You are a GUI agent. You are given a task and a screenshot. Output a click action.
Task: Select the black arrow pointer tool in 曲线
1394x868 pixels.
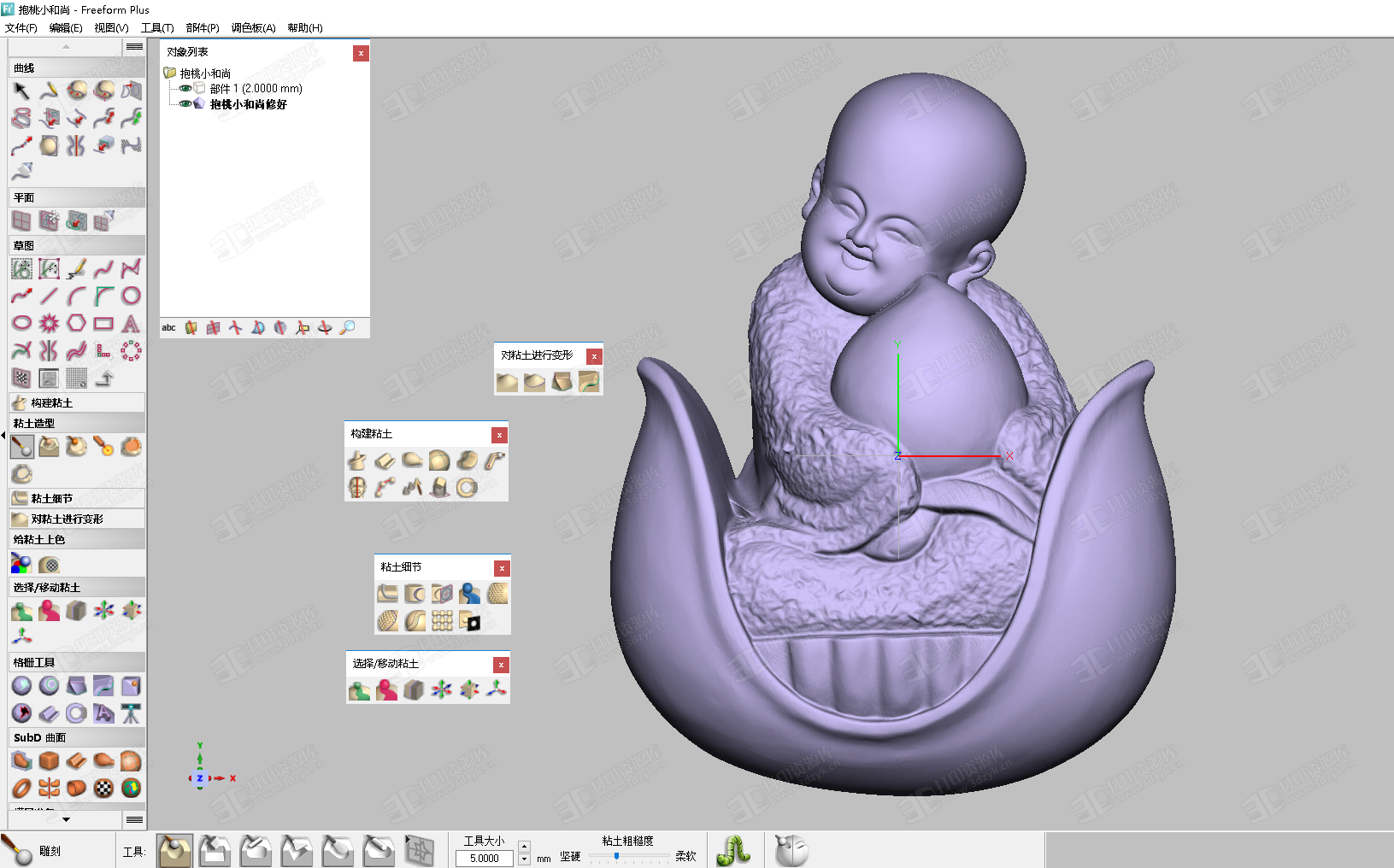tap(21, 91)
